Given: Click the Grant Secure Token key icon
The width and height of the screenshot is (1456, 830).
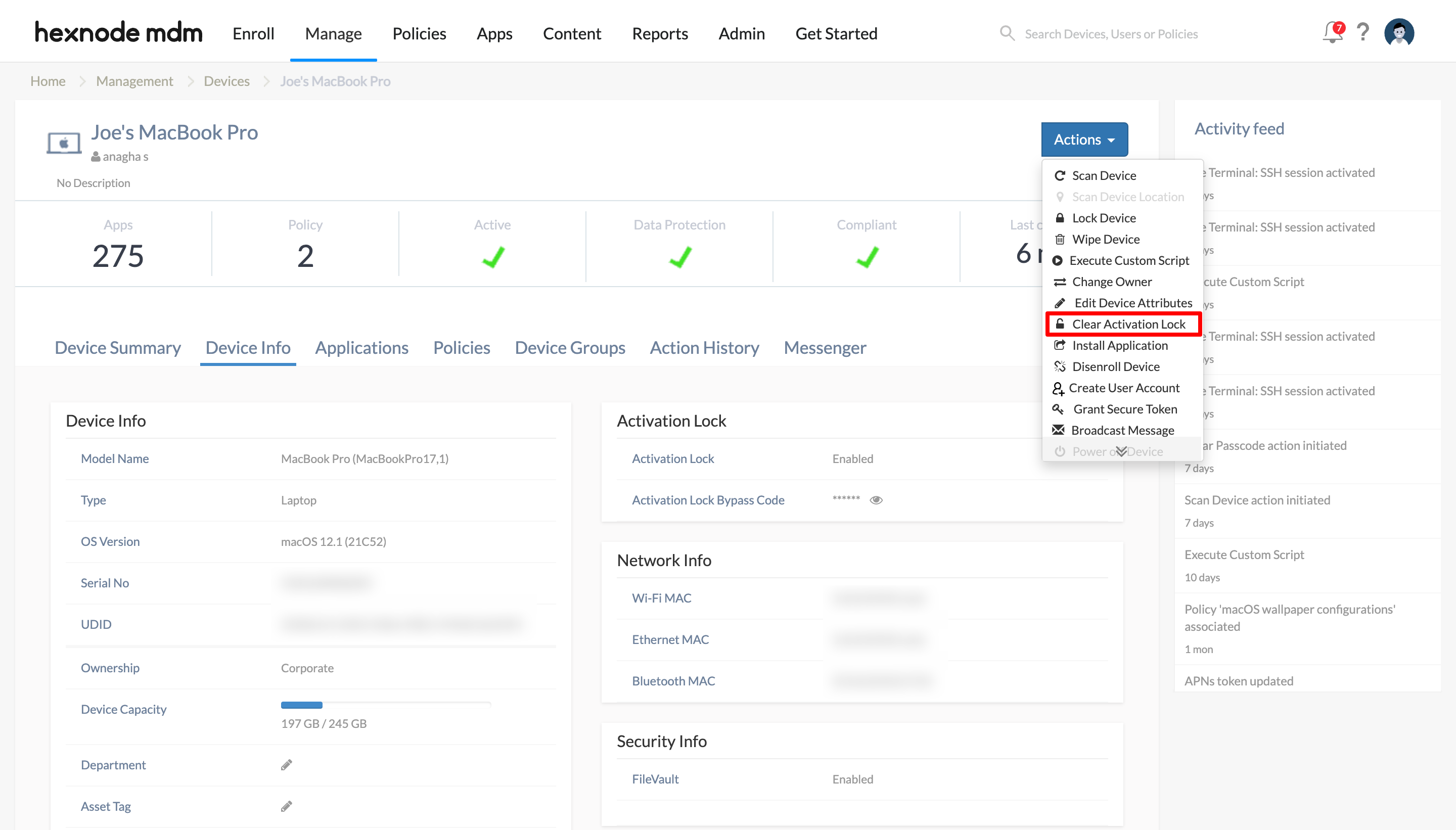Looking at the screenshot, I should point(1058,409).
